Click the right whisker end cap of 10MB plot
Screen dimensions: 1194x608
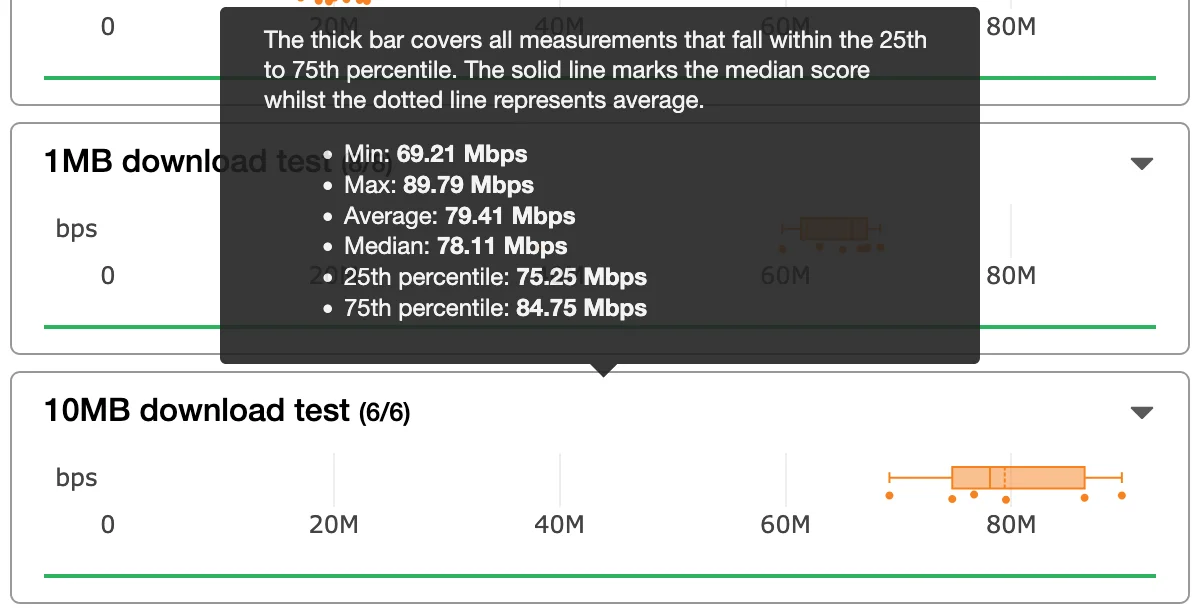pos(1122,477)
